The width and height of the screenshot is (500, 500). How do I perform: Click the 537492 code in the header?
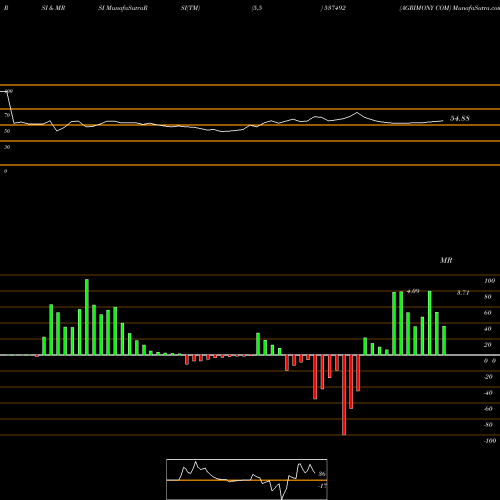[x=335, y=8]
